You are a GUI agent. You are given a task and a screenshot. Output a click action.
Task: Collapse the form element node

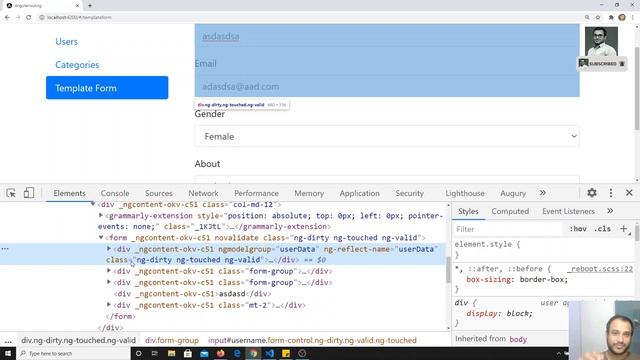[x=101, y=237]
